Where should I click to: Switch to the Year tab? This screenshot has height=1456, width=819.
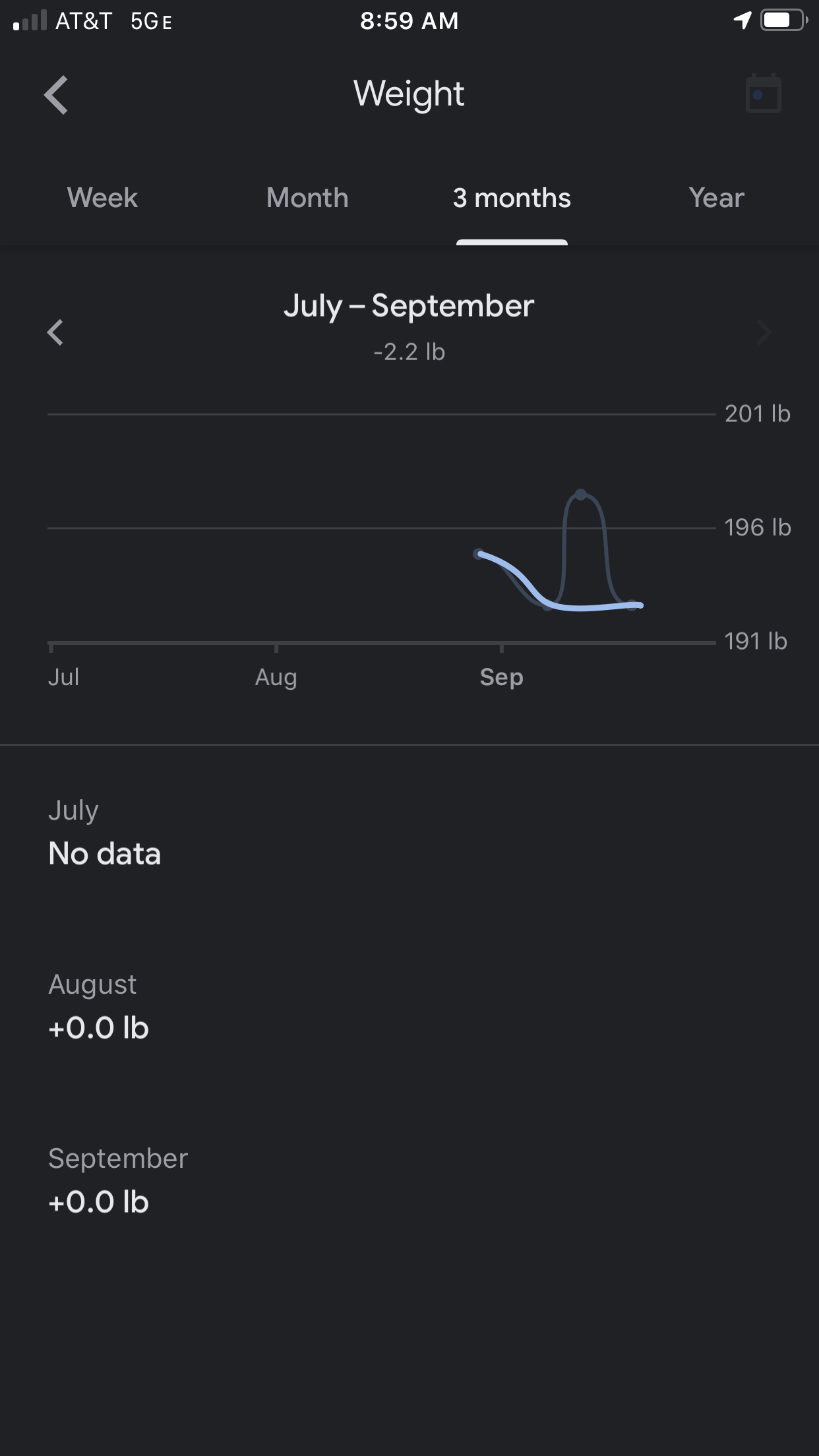click(x=717, y=198)
